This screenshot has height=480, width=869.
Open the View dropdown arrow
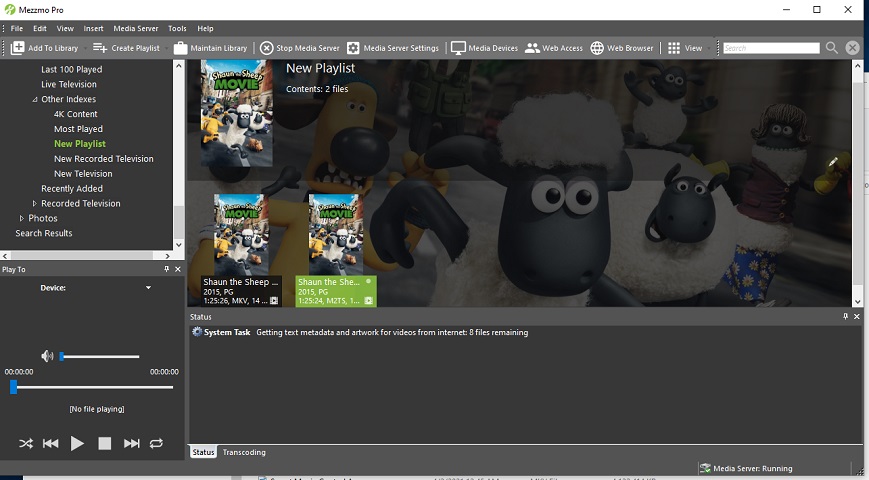709,49
